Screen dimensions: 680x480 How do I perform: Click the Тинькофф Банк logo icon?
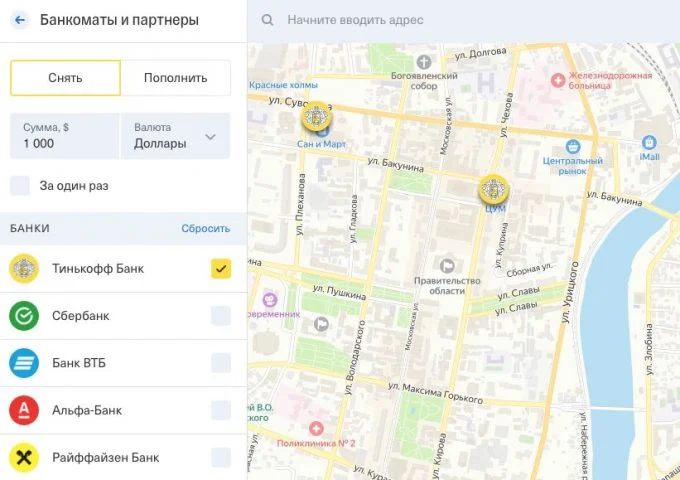(24, 268)
